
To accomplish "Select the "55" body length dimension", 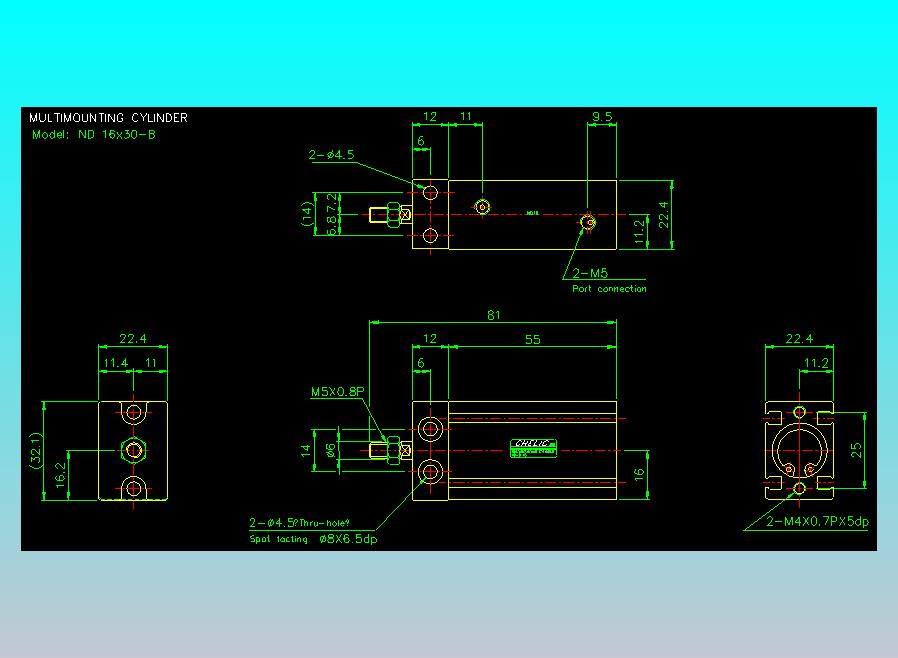I will [x=533, y=340].
